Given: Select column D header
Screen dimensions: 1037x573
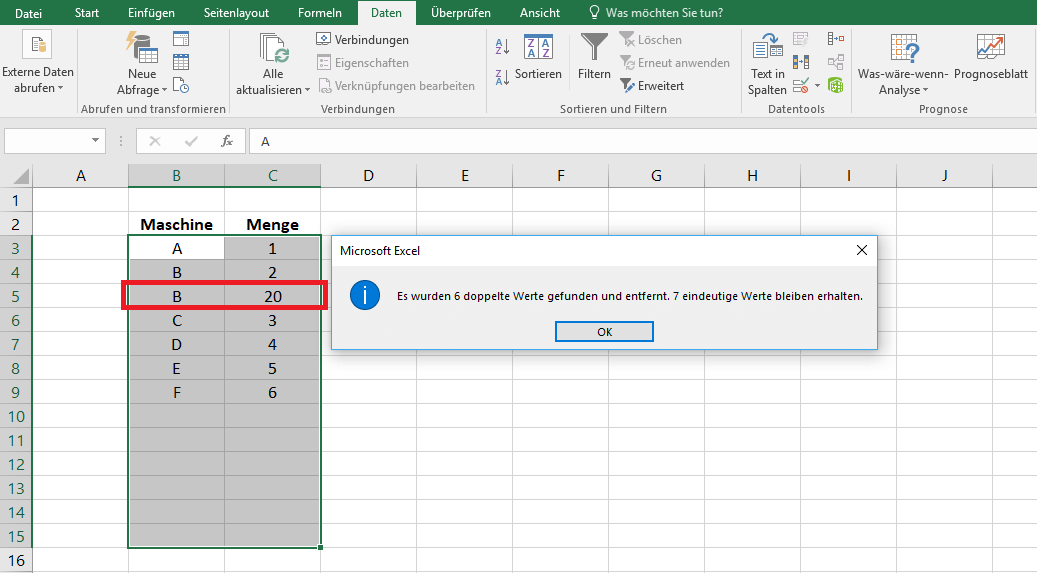Looking at the screenshot, I should 368,175.
